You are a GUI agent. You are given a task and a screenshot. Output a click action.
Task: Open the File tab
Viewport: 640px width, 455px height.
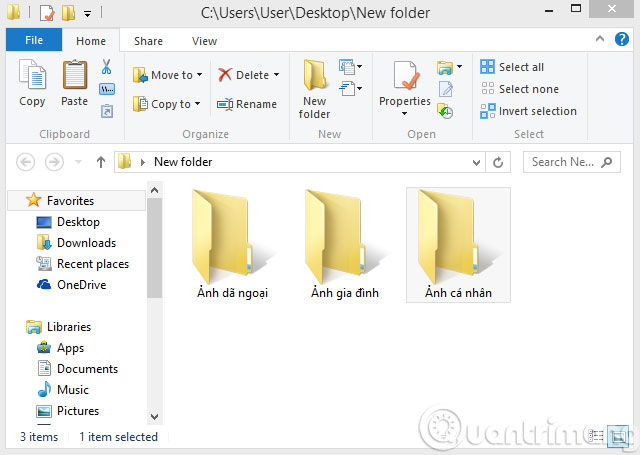[34, 40]
